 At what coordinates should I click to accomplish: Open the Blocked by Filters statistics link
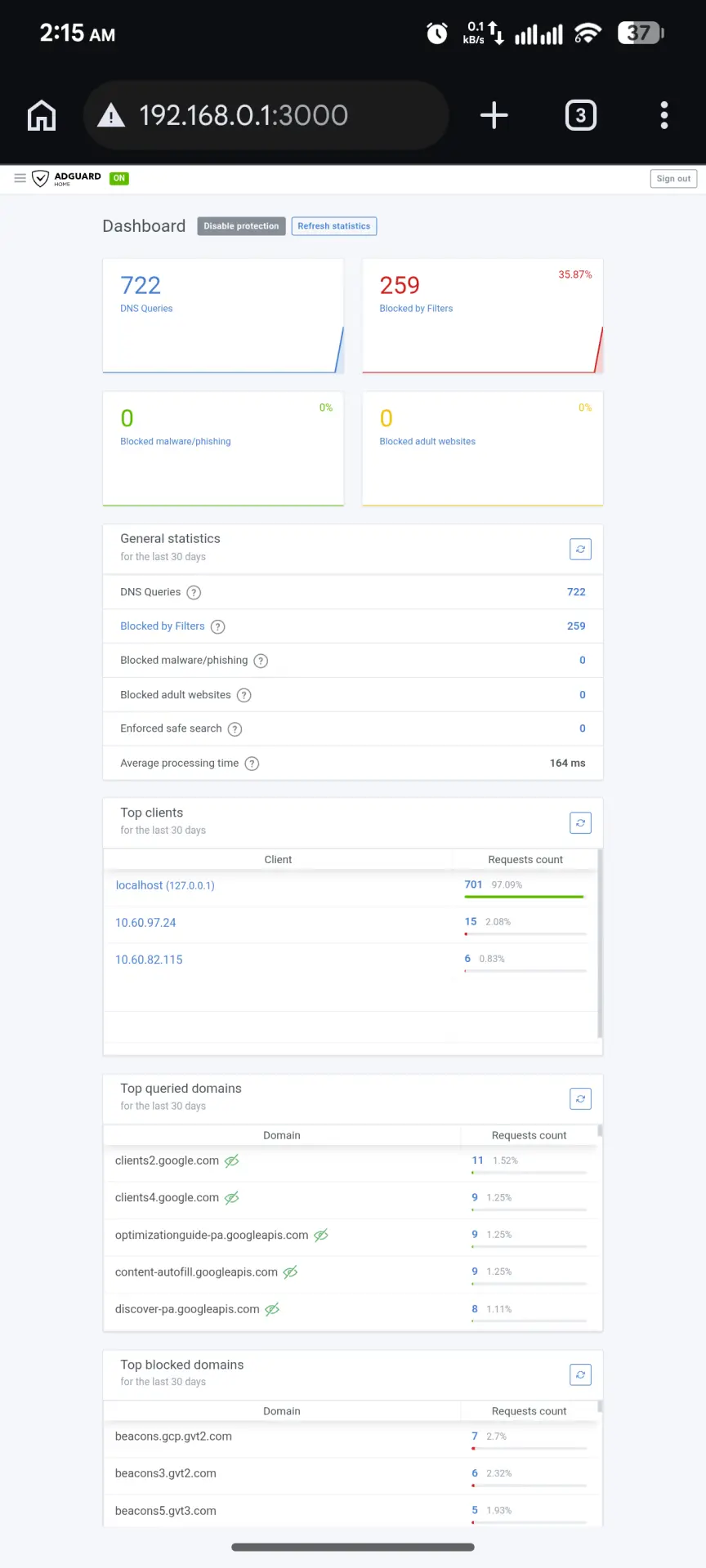[x=163, y=626]
